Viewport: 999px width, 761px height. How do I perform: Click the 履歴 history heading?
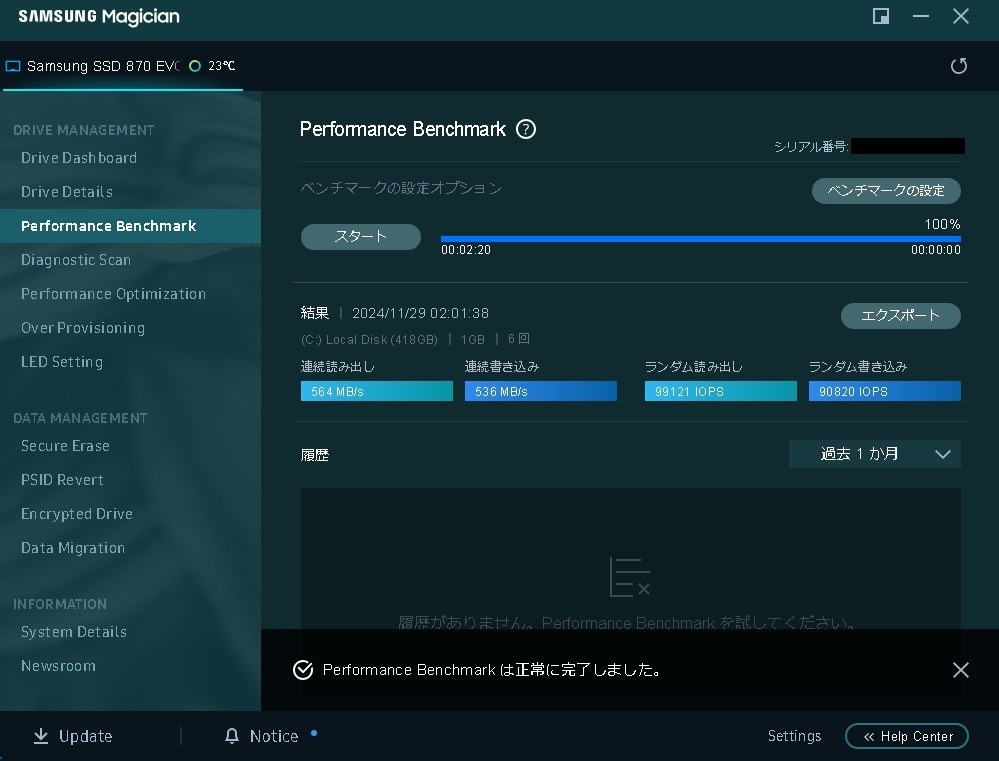coord(315,455)
